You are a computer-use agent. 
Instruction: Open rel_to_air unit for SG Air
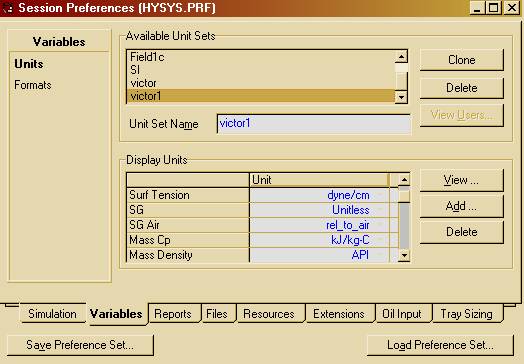coord(319,225)
